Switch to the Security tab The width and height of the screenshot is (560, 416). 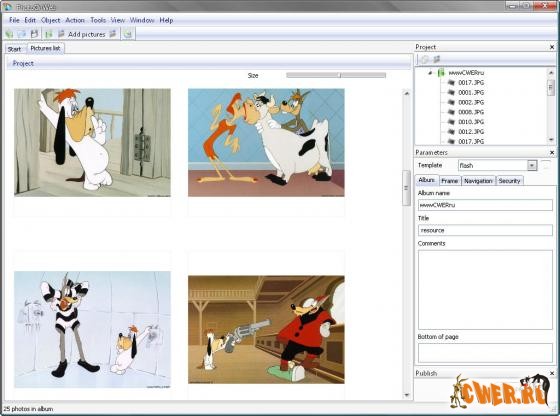(x=509, y=181)
